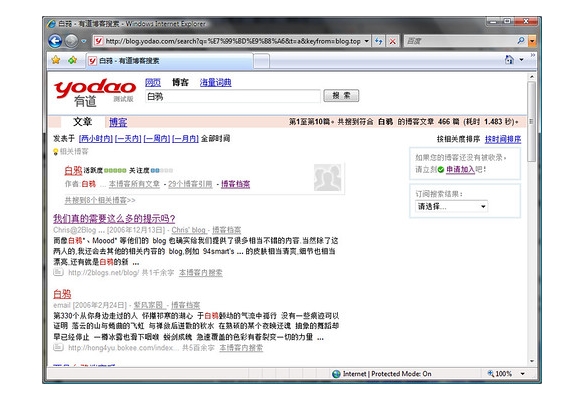
Task: Open the 海量词典 link
Action: click(215, 82)
